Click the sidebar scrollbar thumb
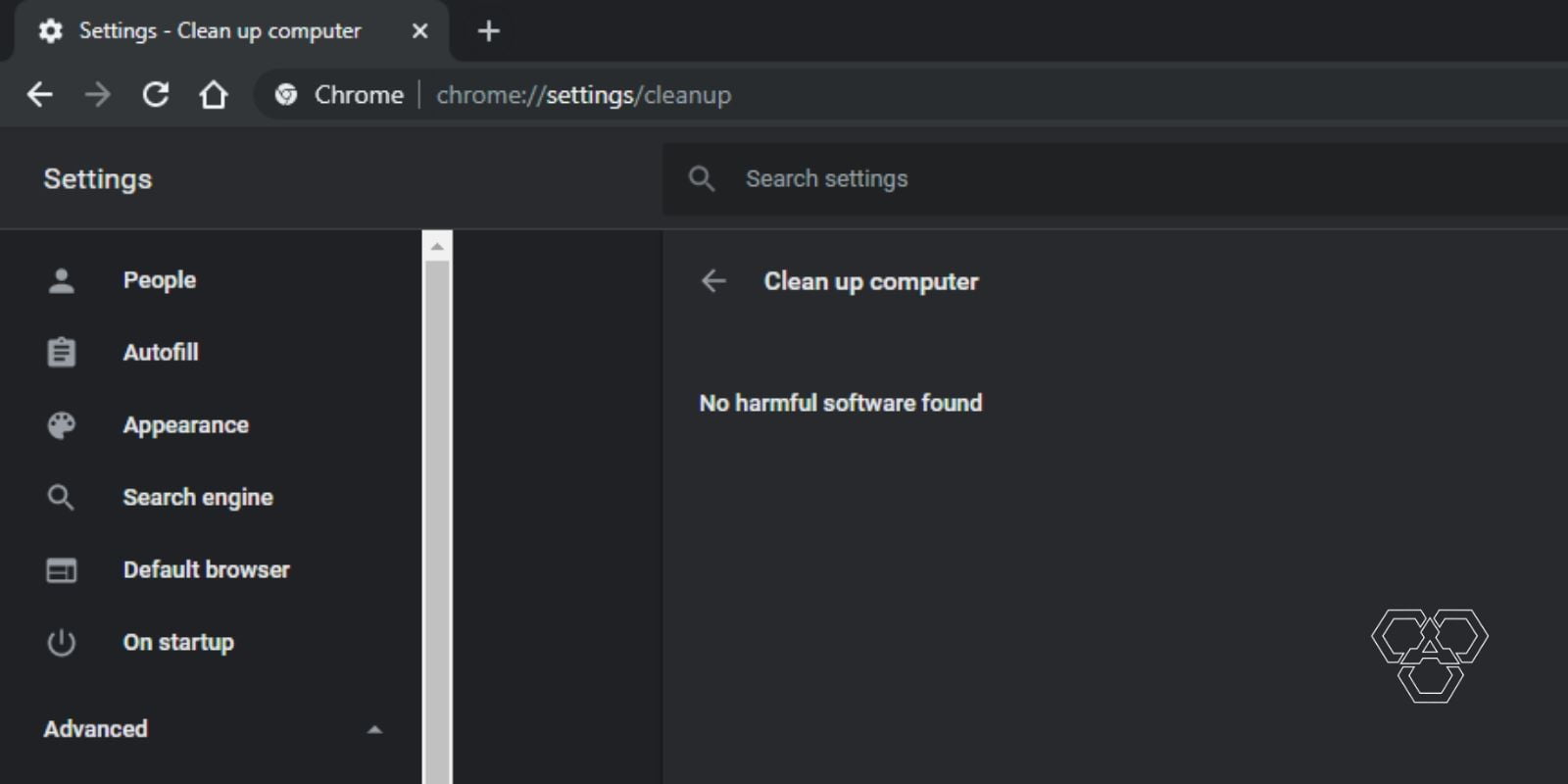This screenshot has width=1568, height=784. 437,522
